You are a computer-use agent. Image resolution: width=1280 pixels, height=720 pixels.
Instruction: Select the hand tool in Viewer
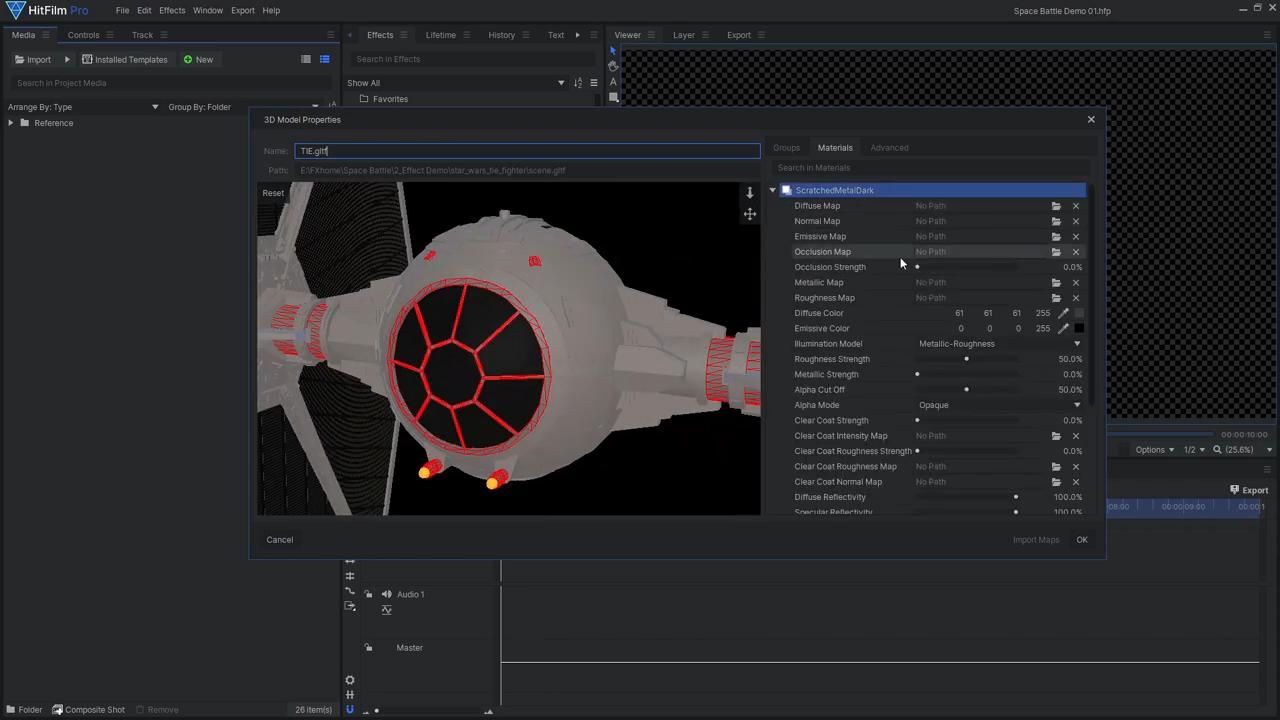click(x=613, y=66)
